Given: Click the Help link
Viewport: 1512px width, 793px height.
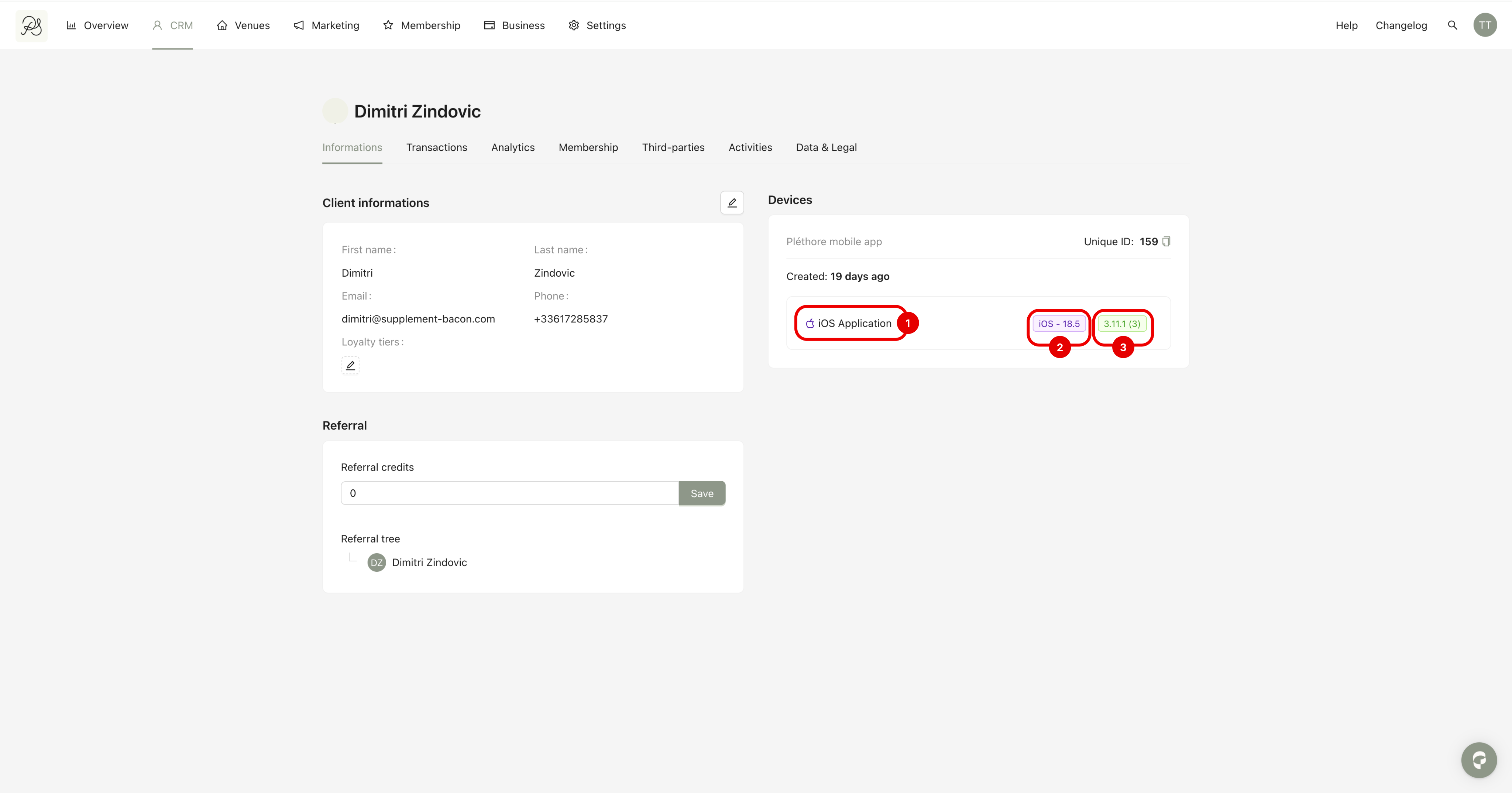Looking at the screenshot, I should point(1346,25).
